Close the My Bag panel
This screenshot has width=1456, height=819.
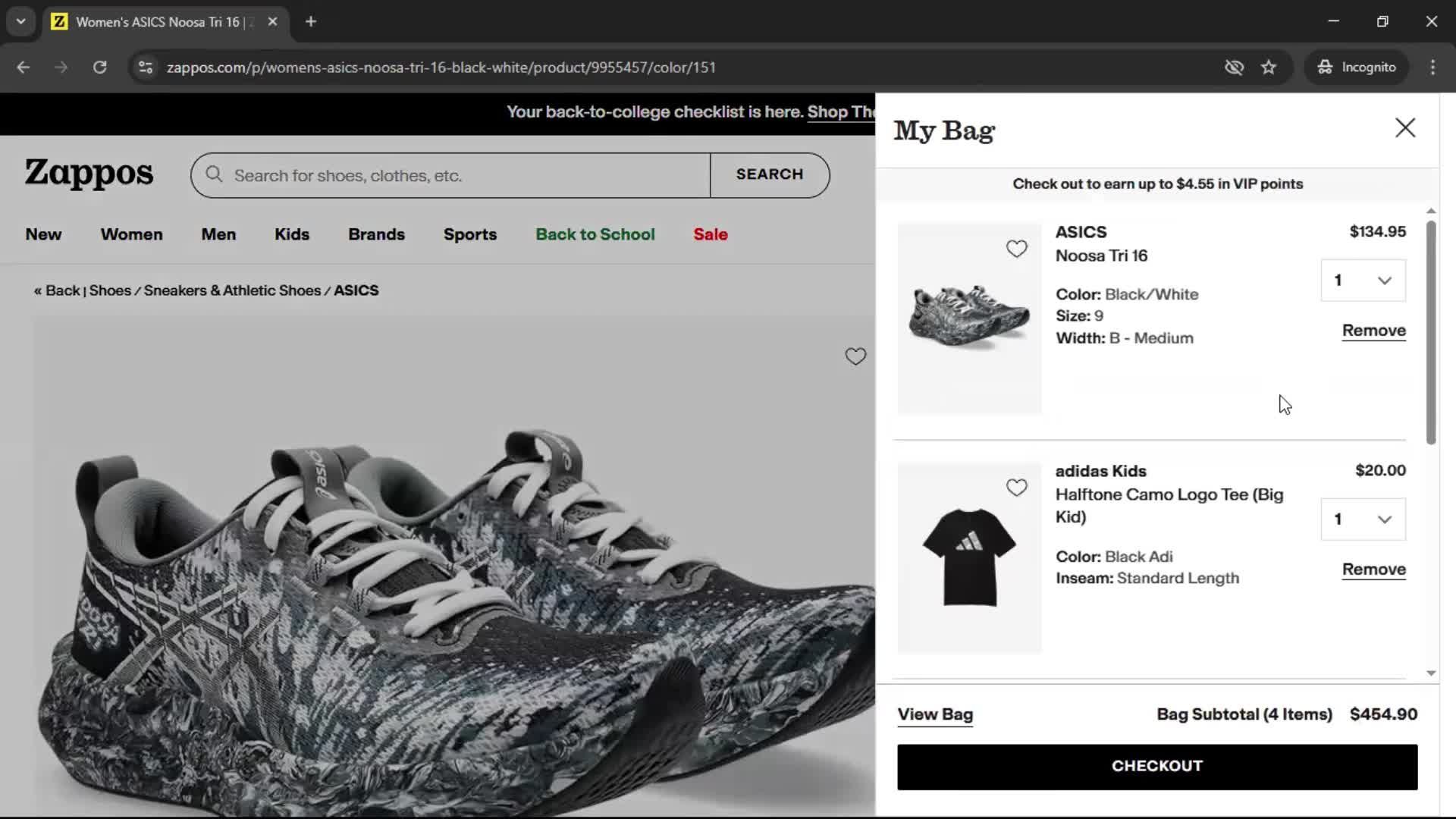tap(1405, 127)
